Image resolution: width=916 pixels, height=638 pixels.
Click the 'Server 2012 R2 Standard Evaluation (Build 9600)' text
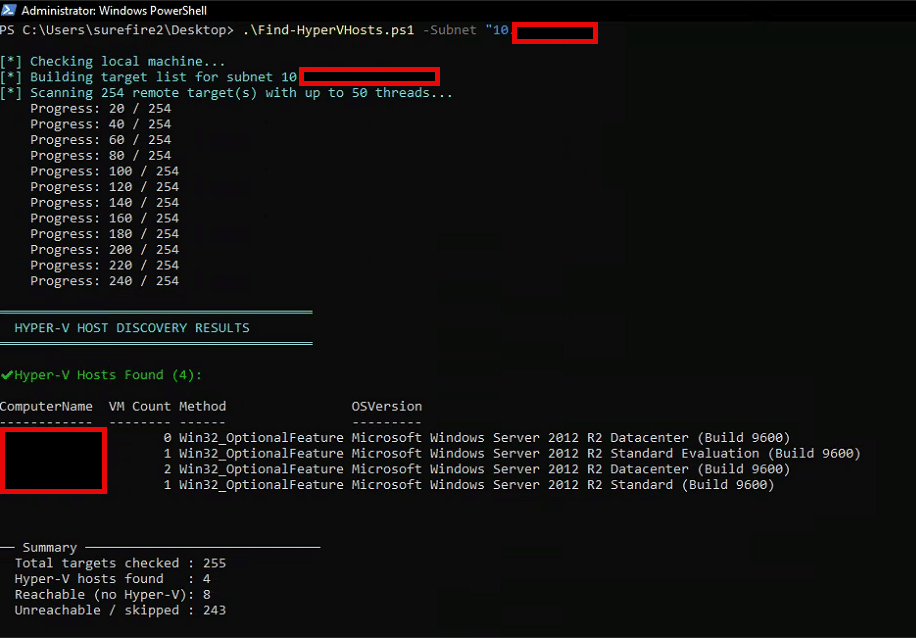click(x=676, y=454)
